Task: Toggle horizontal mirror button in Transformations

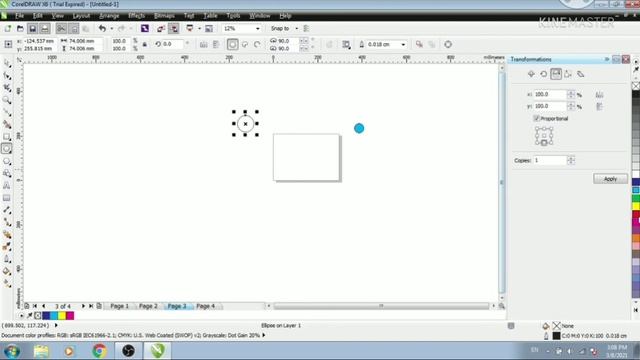Action: 599,95
